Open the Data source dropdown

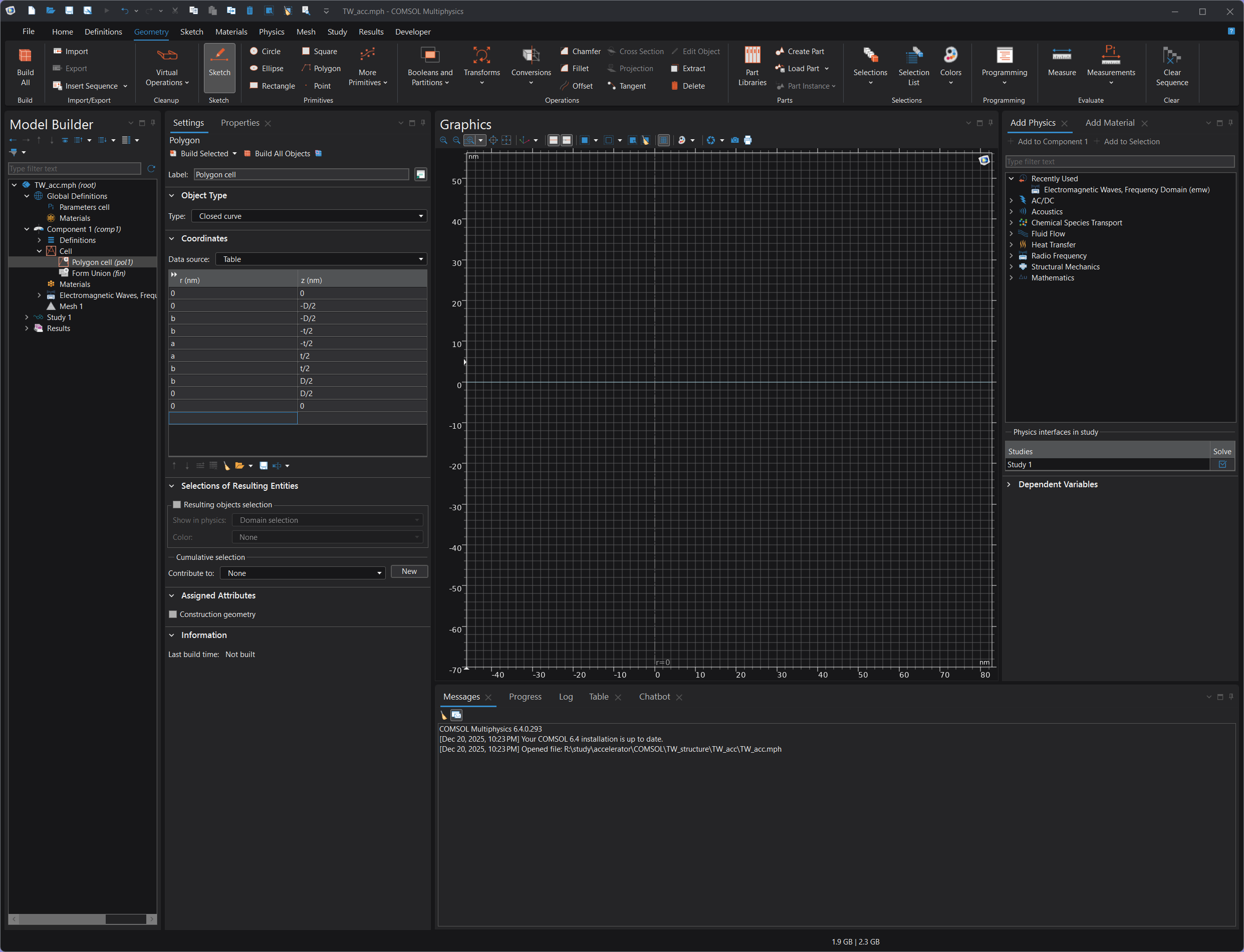point(321,259)
